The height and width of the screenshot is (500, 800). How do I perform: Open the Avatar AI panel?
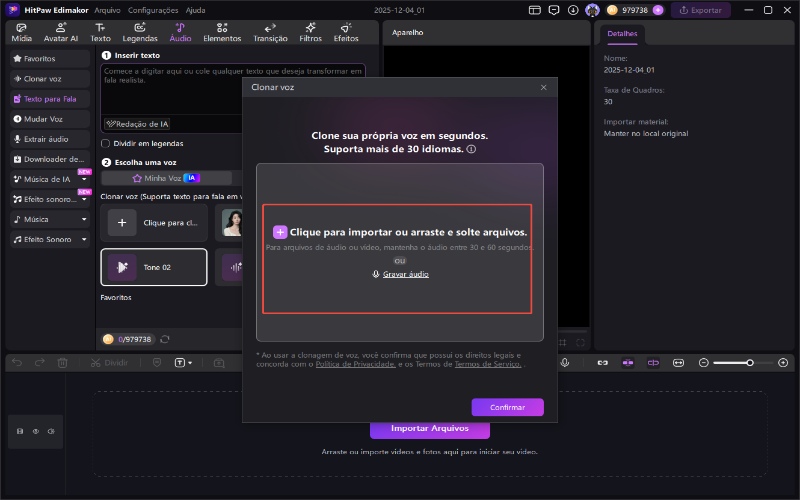point(61,32)
